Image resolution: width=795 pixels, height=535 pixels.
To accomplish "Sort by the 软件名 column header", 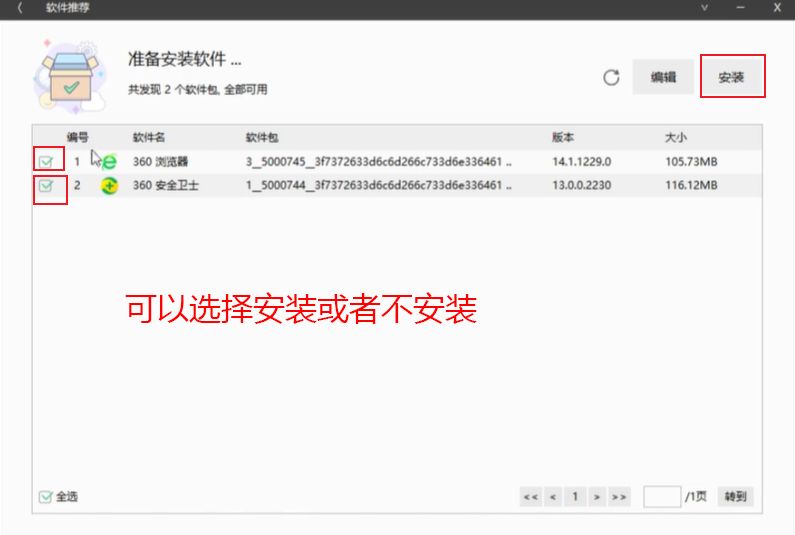I will click(148, 137).
